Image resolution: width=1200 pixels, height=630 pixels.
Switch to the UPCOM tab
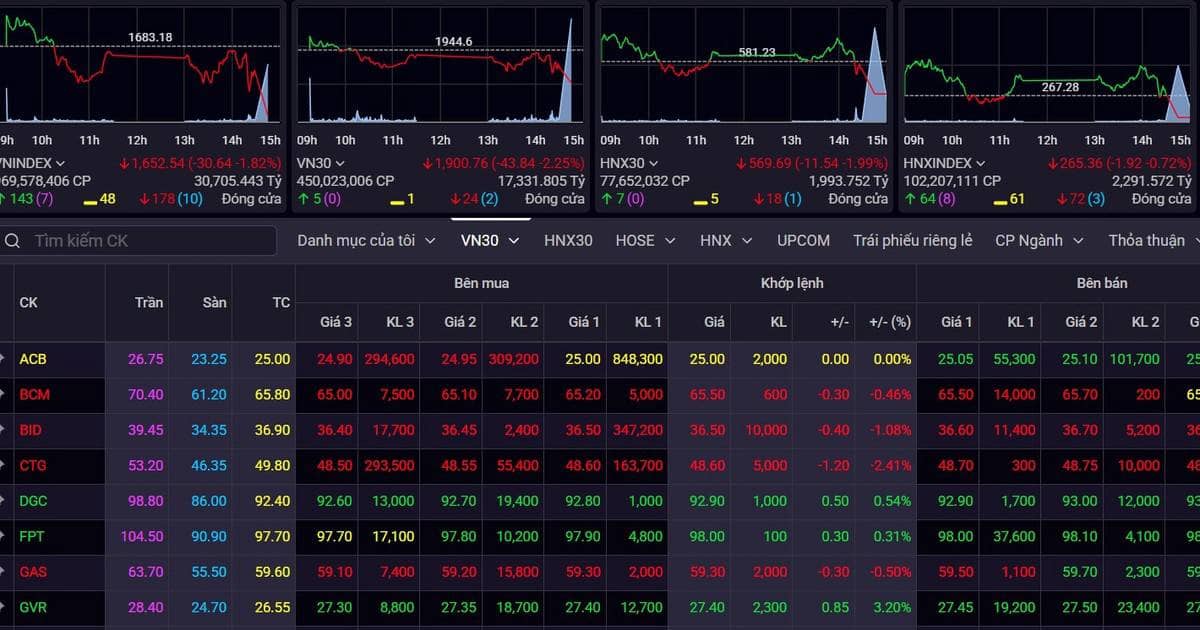[x=802, y=240]
